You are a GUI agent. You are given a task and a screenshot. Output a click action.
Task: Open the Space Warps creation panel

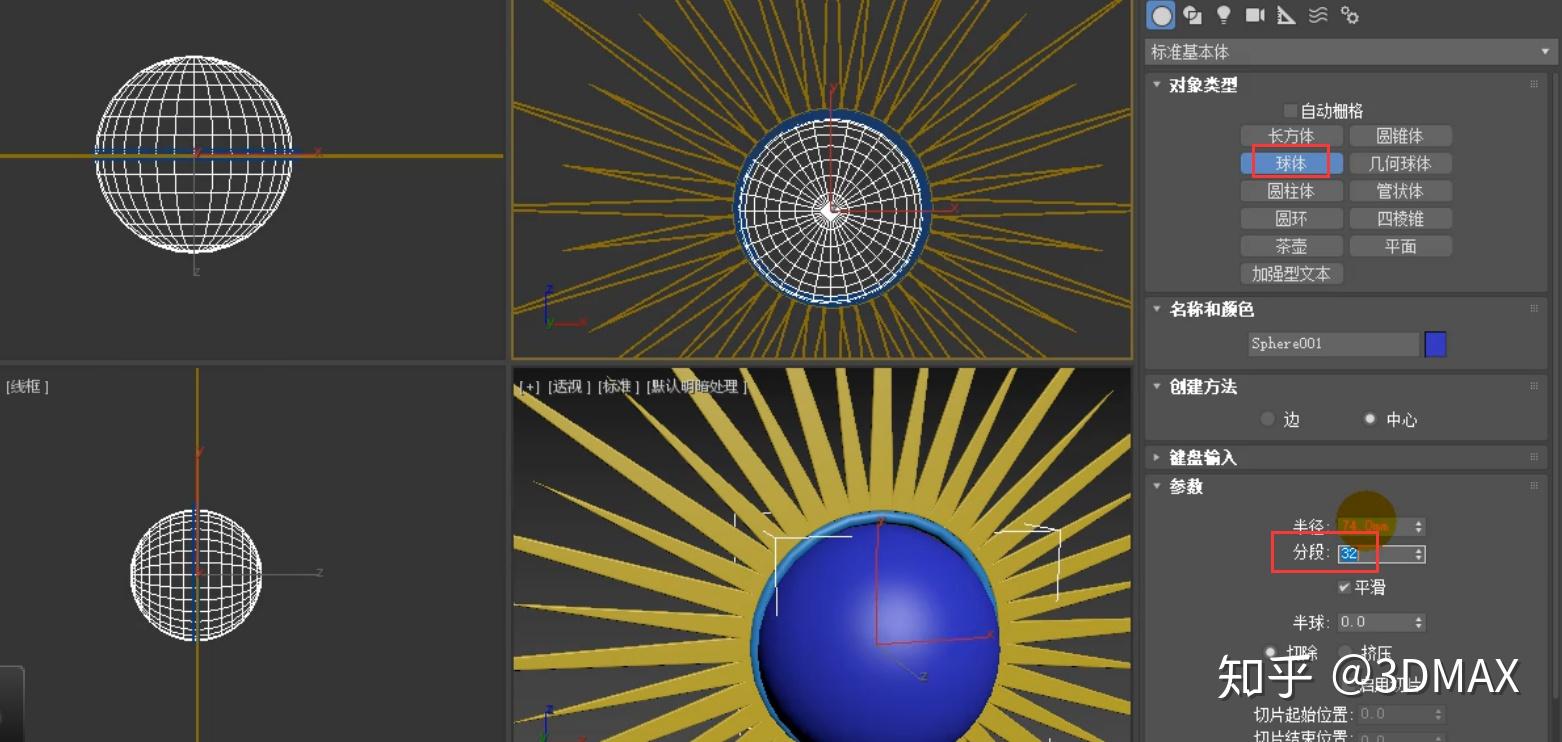(1318, 15)
